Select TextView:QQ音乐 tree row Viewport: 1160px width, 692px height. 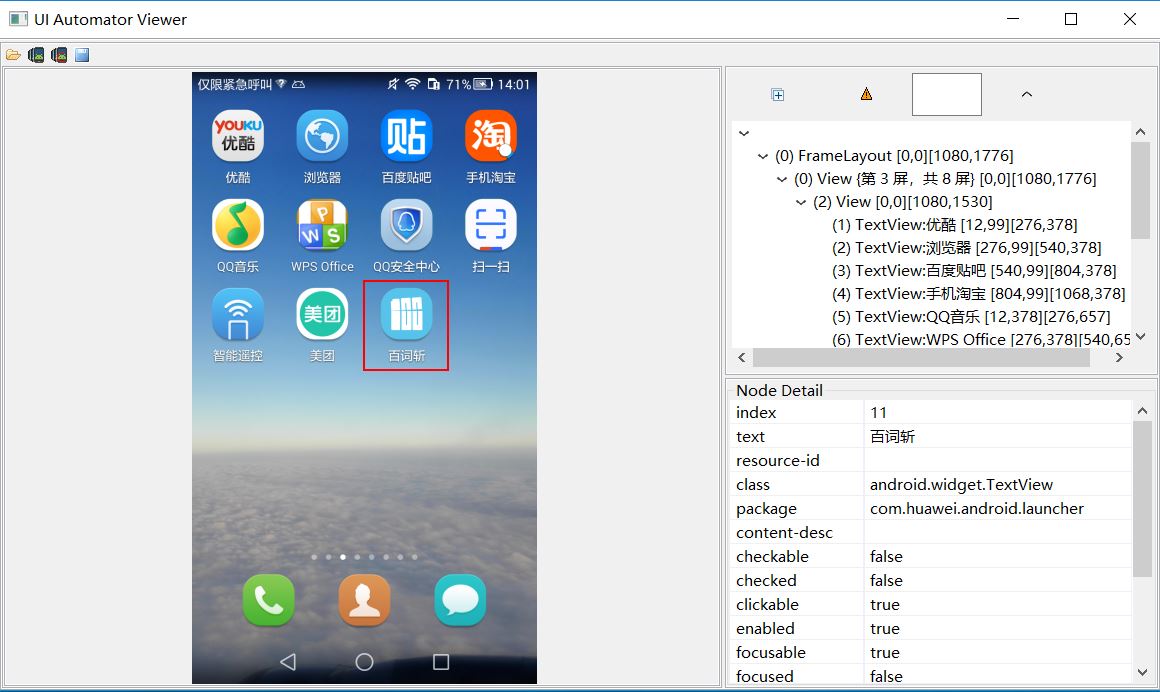pyautogui.click(x=971, y=317)
